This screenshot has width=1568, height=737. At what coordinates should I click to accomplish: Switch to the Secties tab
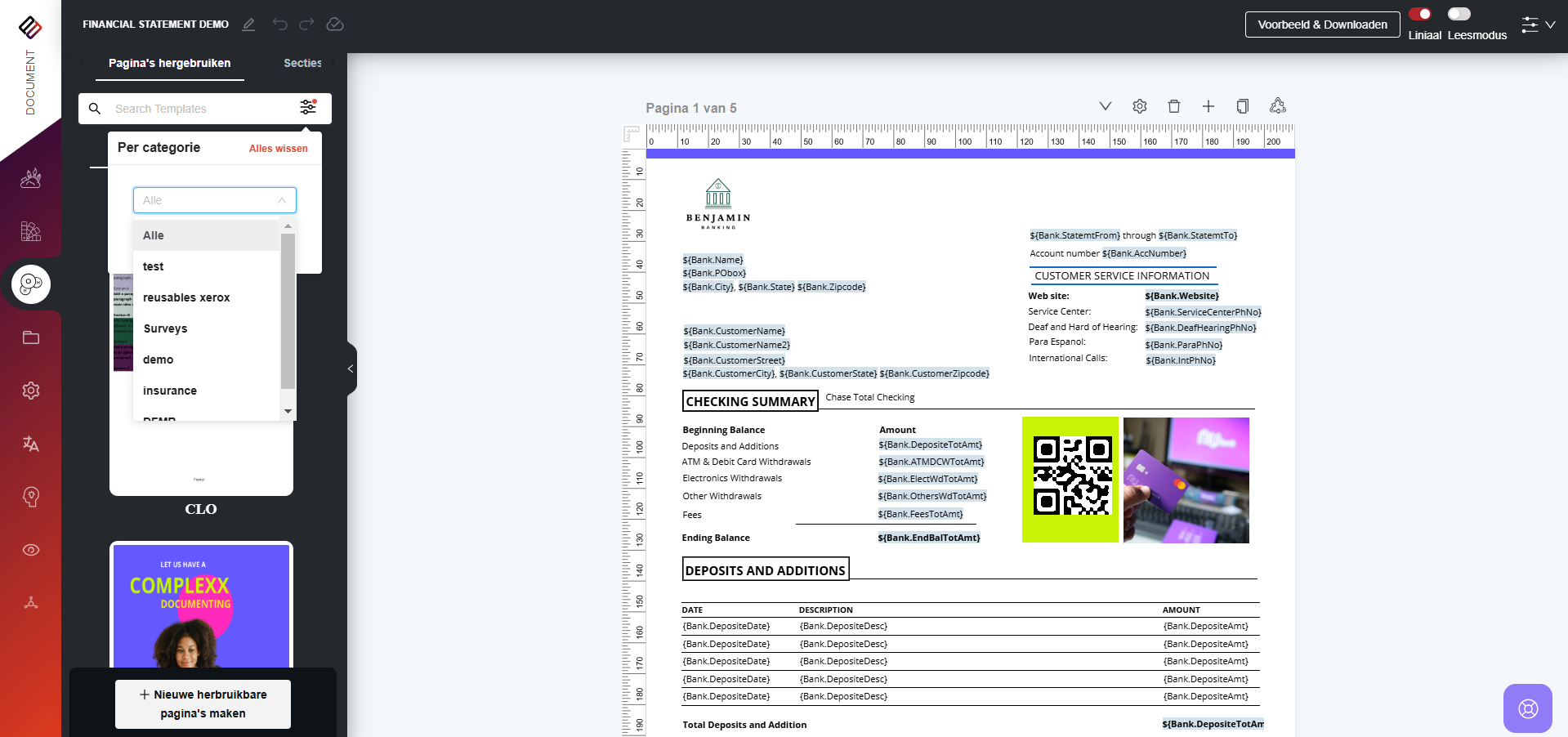pyautogui.click(x=302, y=63)
